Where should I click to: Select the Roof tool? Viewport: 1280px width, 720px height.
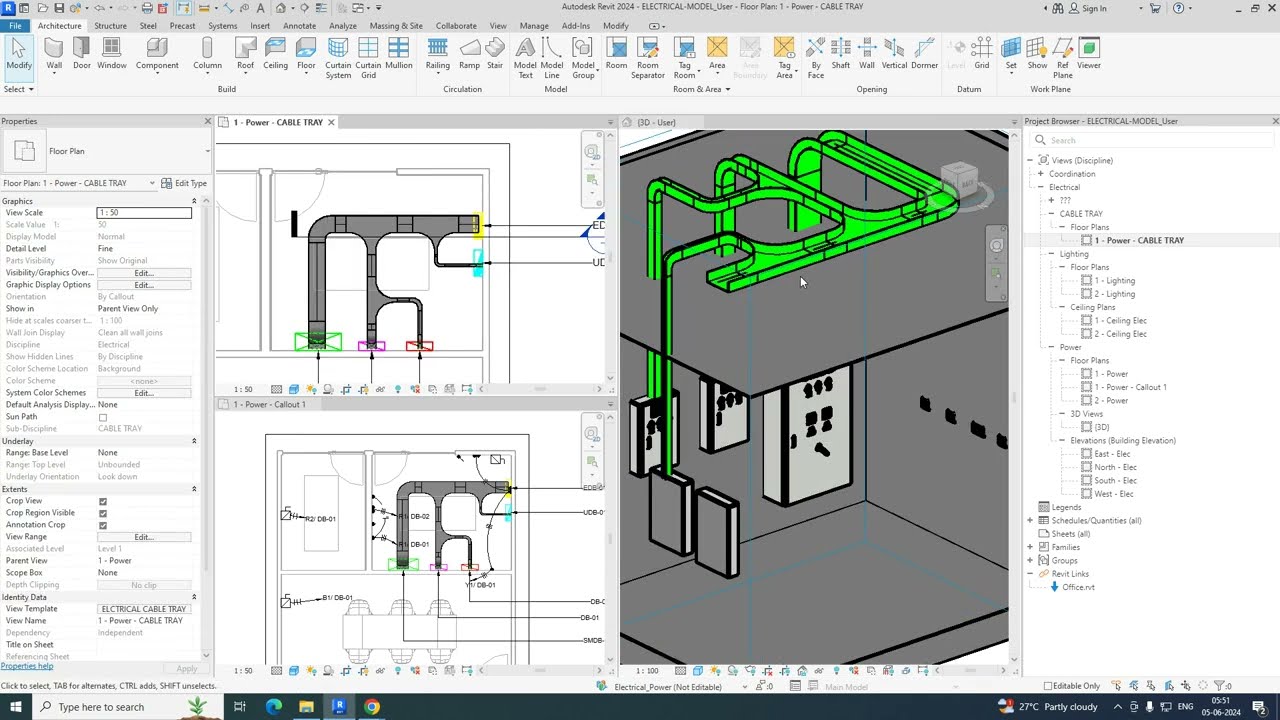(x=245, y=55)
